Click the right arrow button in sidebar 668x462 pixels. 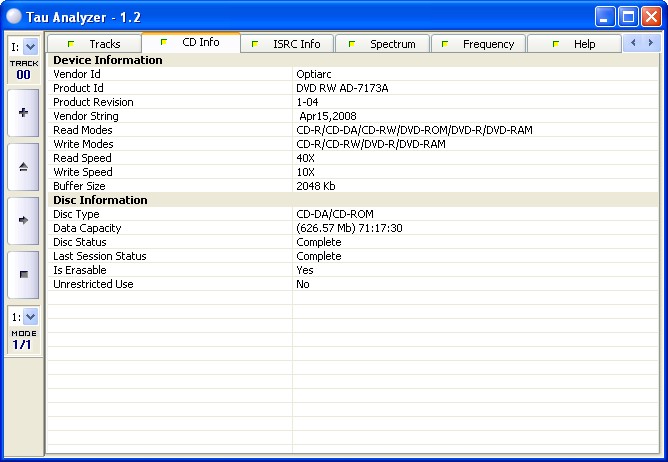click(x=23, y=220)
